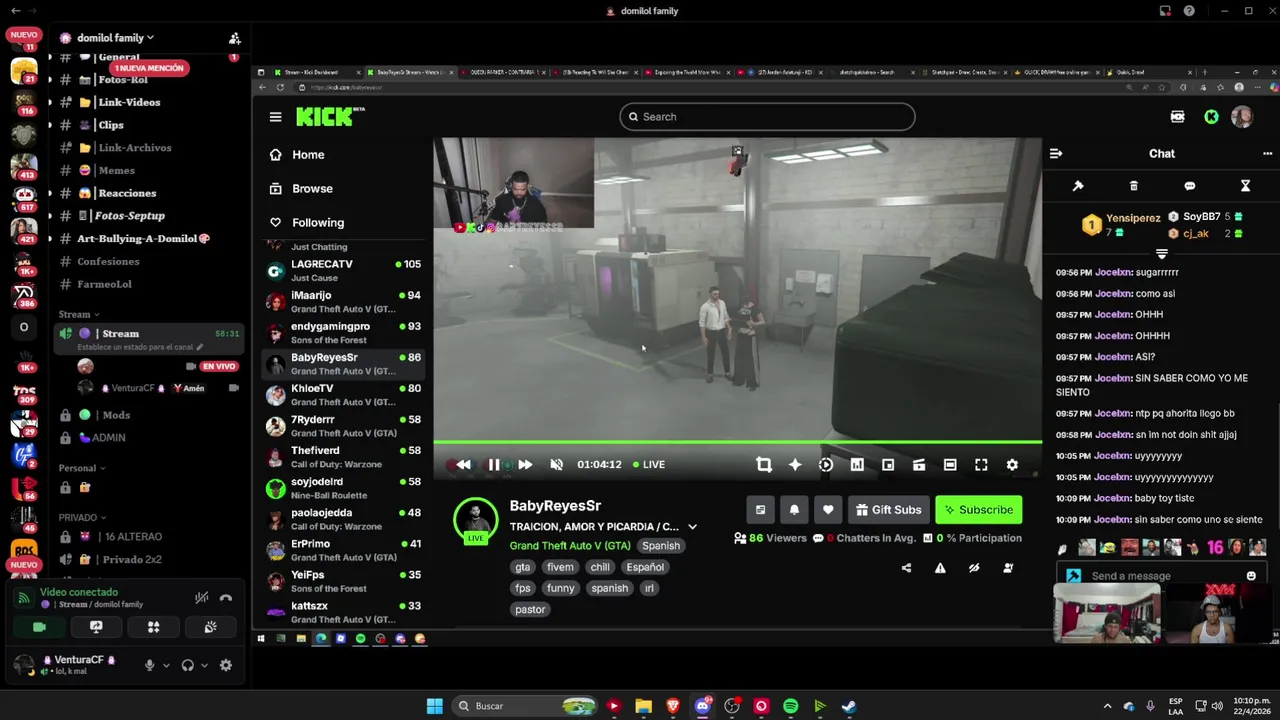
Task: Select KhloeTV in following list
Action: [x=344, y=394]
